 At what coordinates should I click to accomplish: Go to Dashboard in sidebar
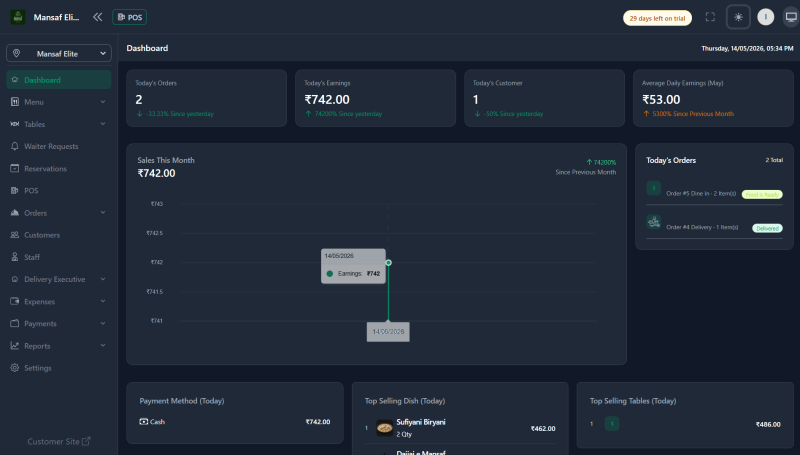coord(59,80)
